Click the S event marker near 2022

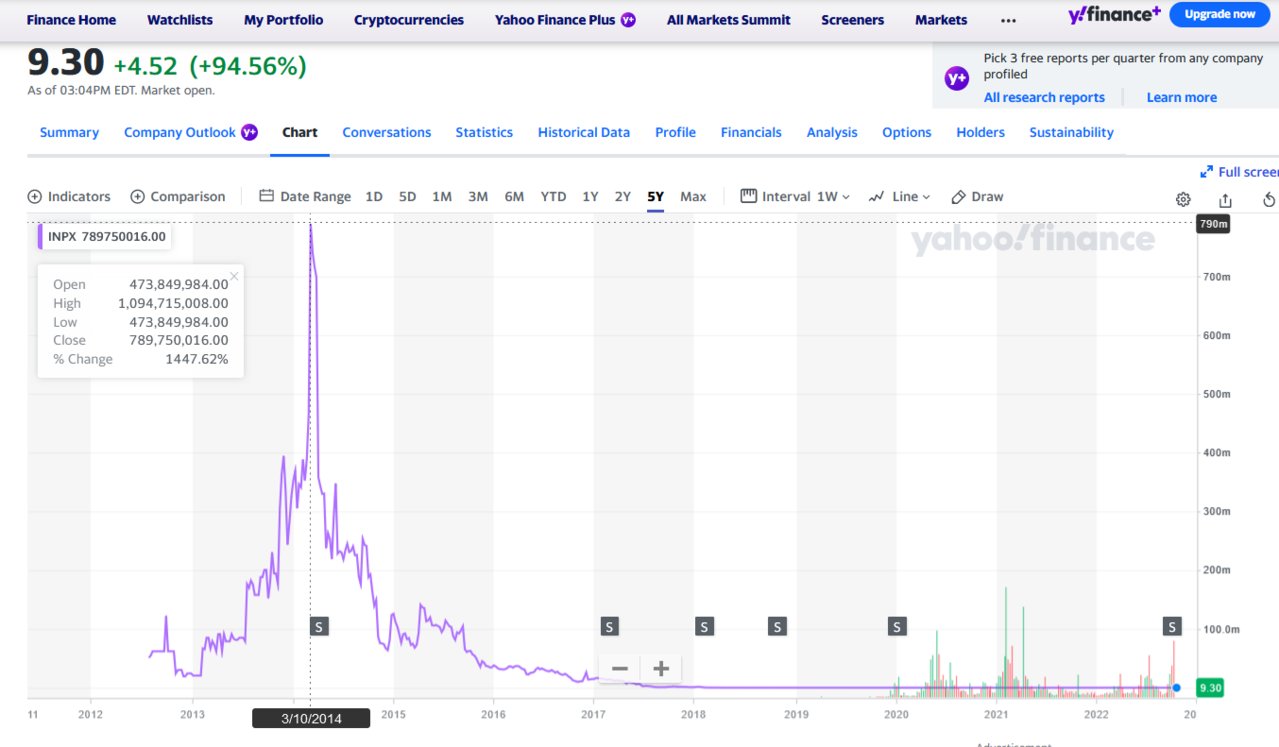[1171, 627]
